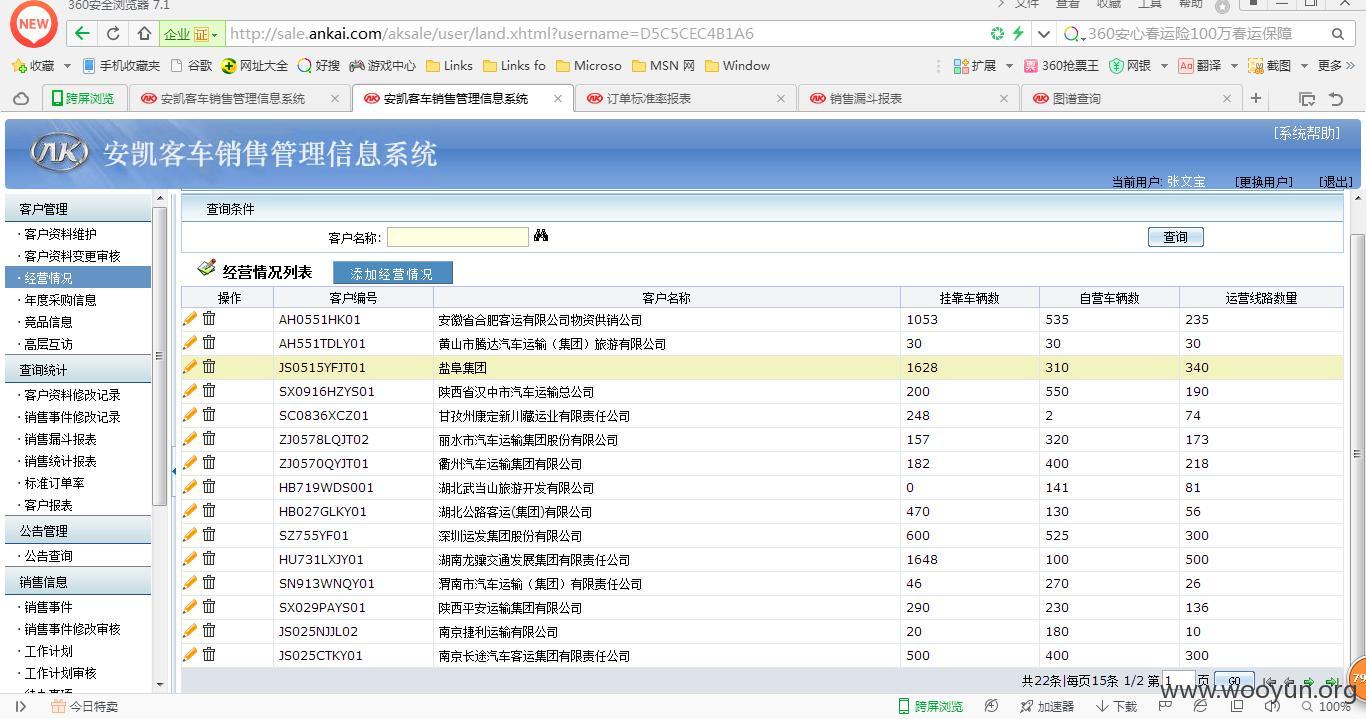The height and width of the screenshot is (719, 1366).
Task: Open the MSN 网 bookmark folder
Action: click(665, 65)
